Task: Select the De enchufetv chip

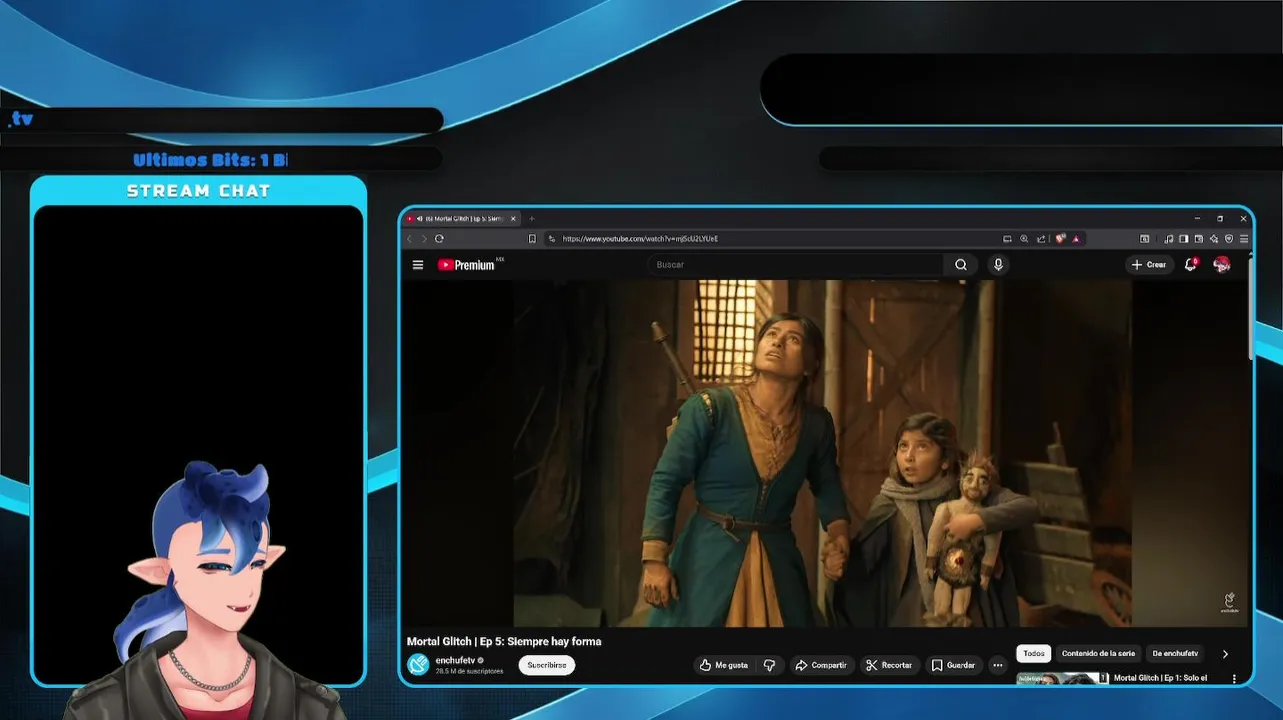Action: 1175,653
